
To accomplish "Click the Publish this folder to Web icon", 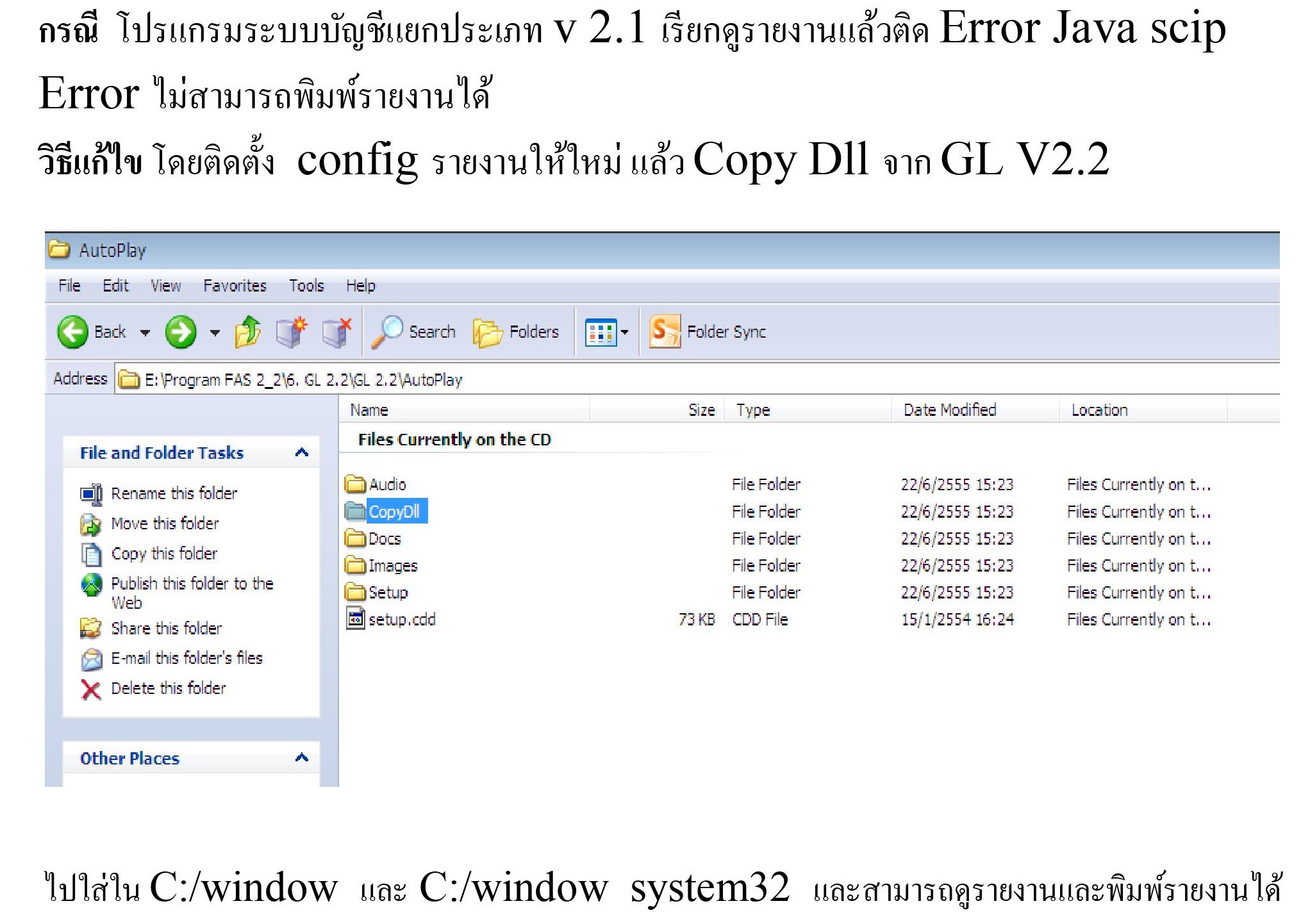I will (92, 584).
